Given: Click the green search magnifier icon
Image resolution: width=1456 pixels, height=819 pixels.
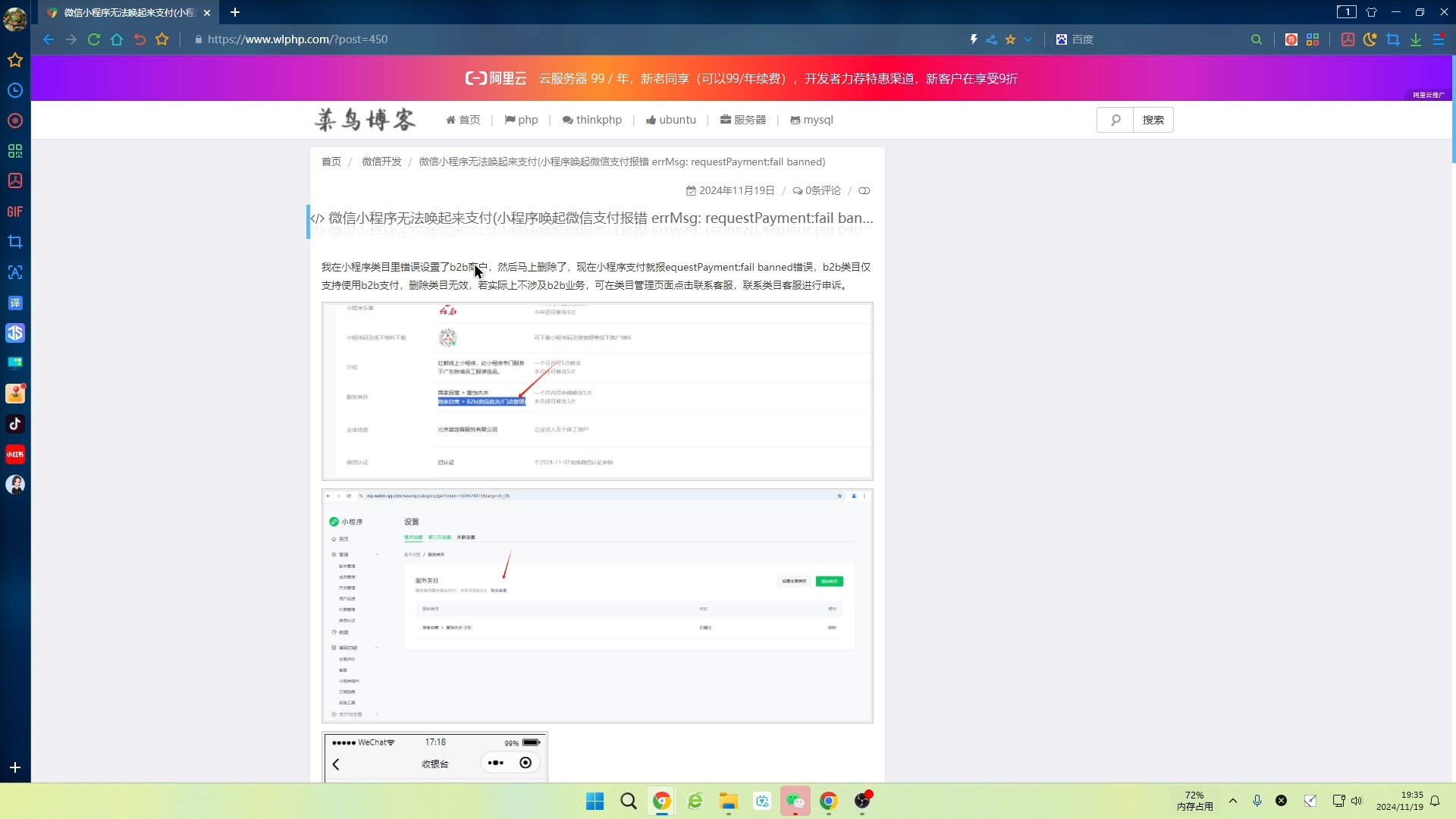Looking at the screenshot, I should click(x=1257, y=39).
